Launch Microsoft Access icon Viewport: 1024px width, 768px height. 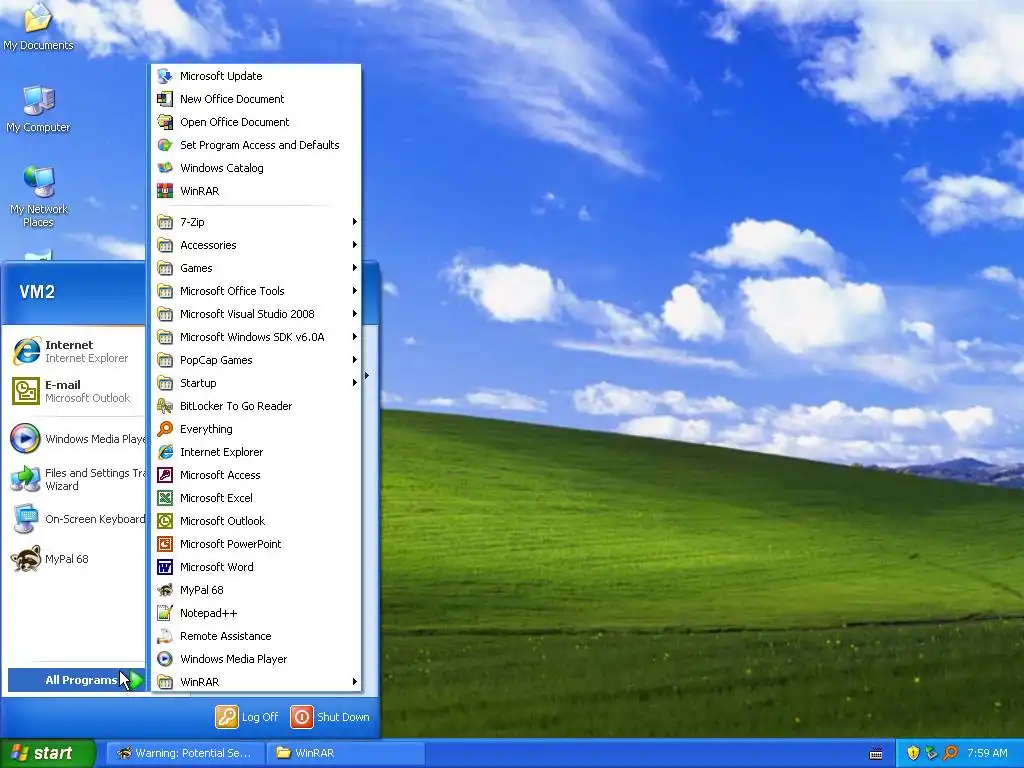point(165,475)
